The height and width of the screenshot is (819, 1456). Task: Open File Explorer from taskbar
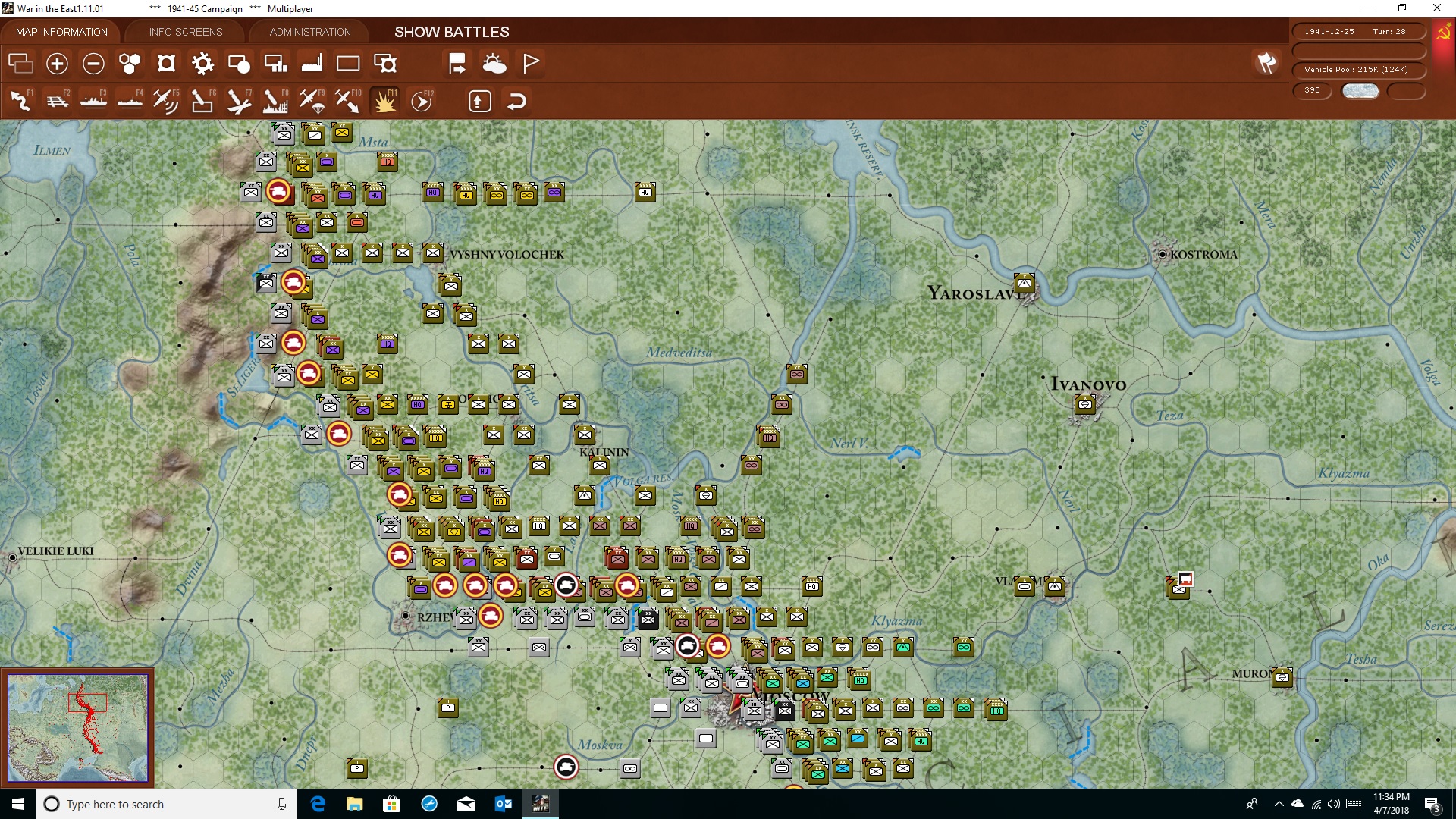click(354, 804)
